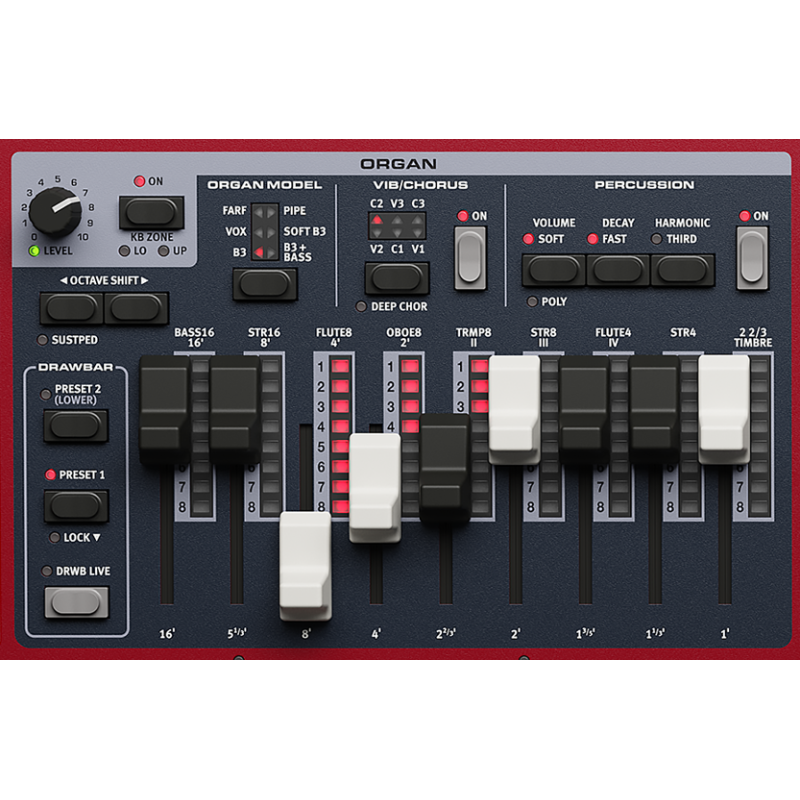800x800 pixels.
Task: Click the lit C2 vibrato indicator
Action: 377,220
